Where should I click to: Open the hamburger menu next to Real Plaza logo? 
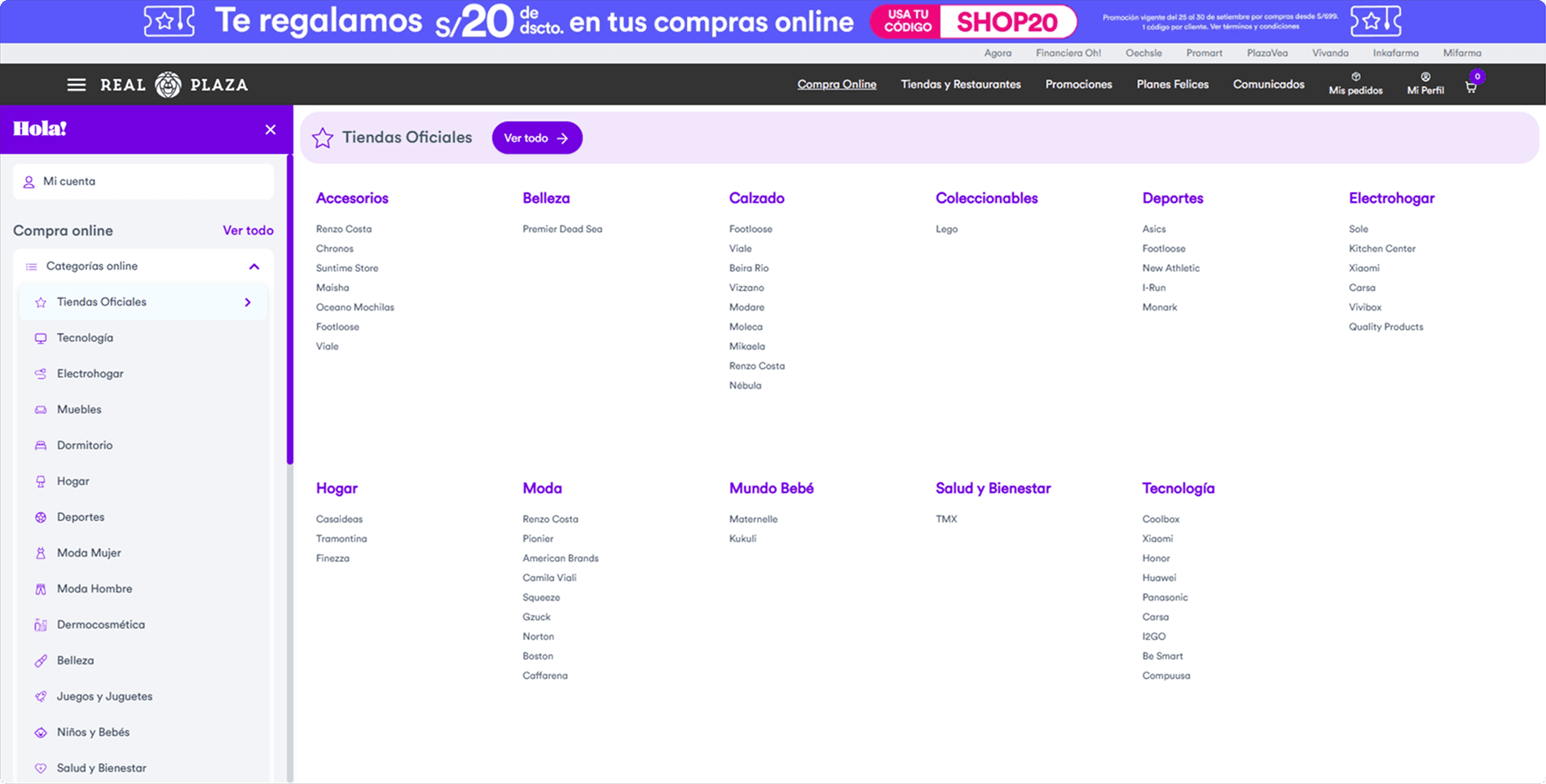[x=76, y=84]
